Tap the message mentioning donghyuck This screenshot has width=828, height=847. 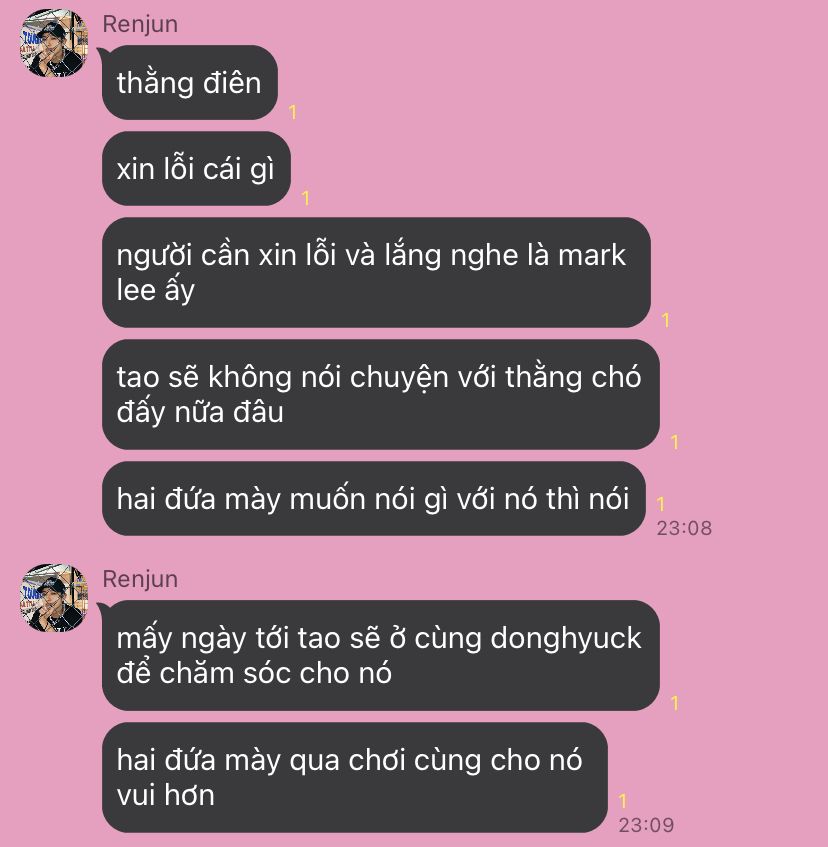380,655
